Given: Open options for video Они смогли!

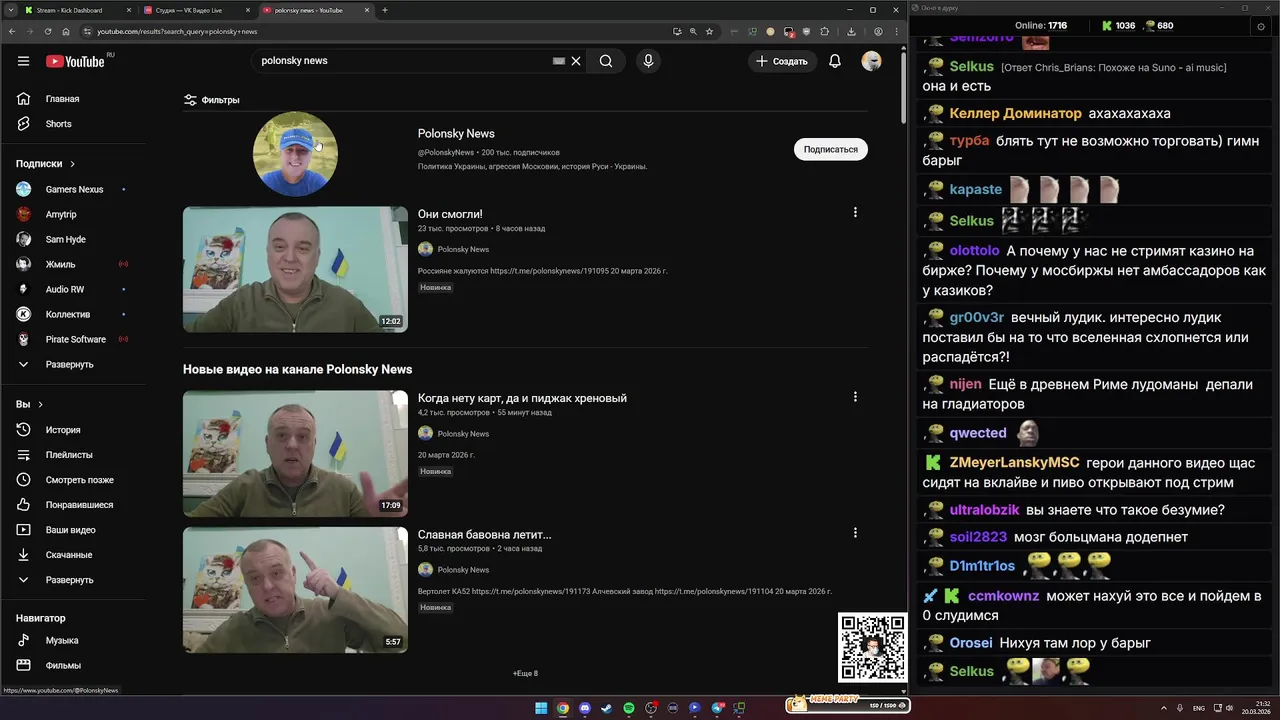Looking at the screenshot, I should (x=855, y=212).
